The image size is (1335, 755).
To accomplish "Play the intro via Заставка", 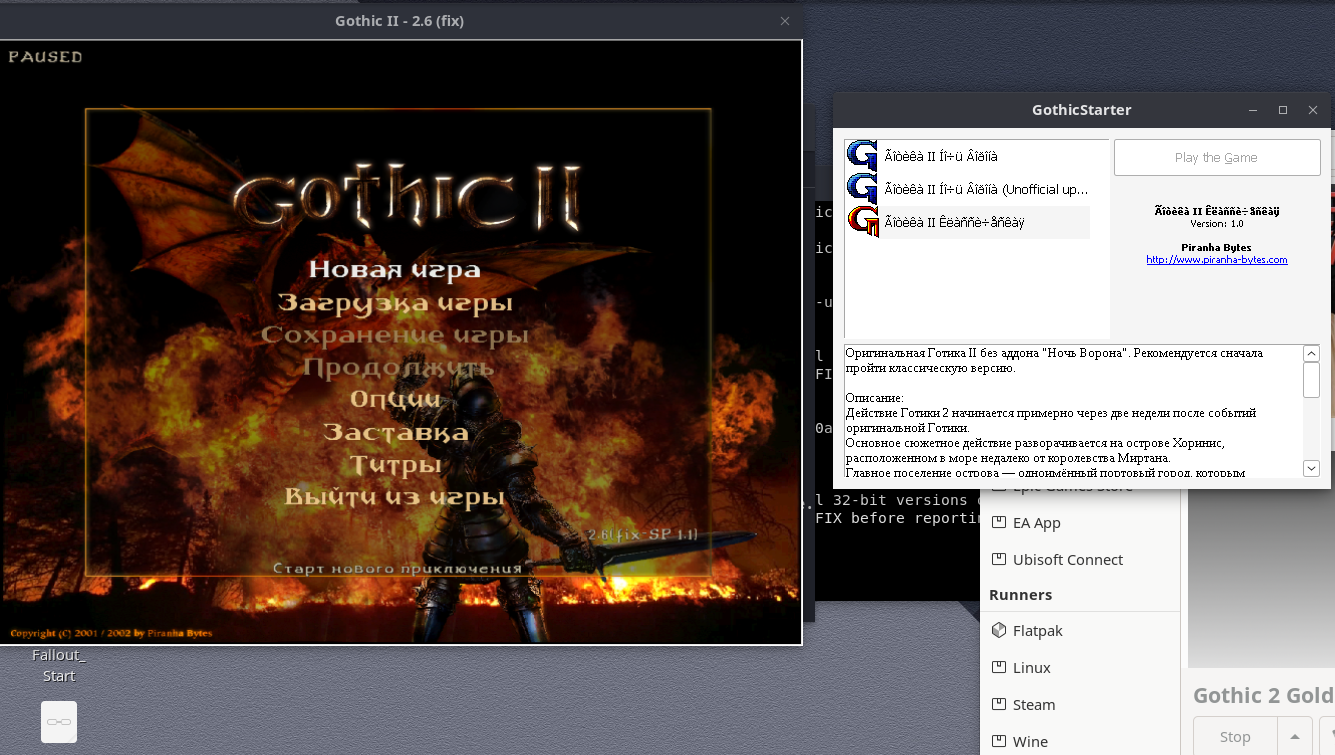I will click(396, 432).
